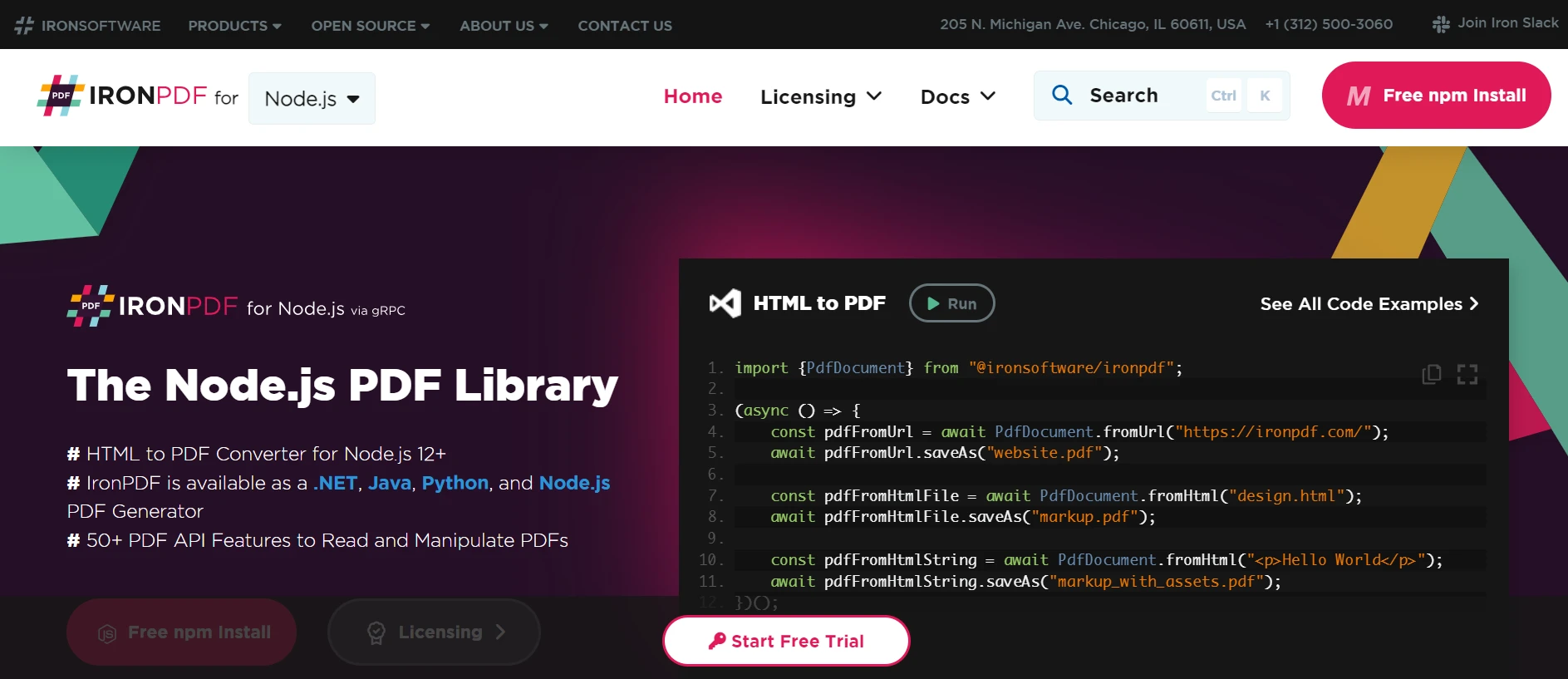The image size is (1568, 679).
Task: Click the address text 205 N. Michigan Ave.
Action: pyautogui.click(x=1093, y=24)
